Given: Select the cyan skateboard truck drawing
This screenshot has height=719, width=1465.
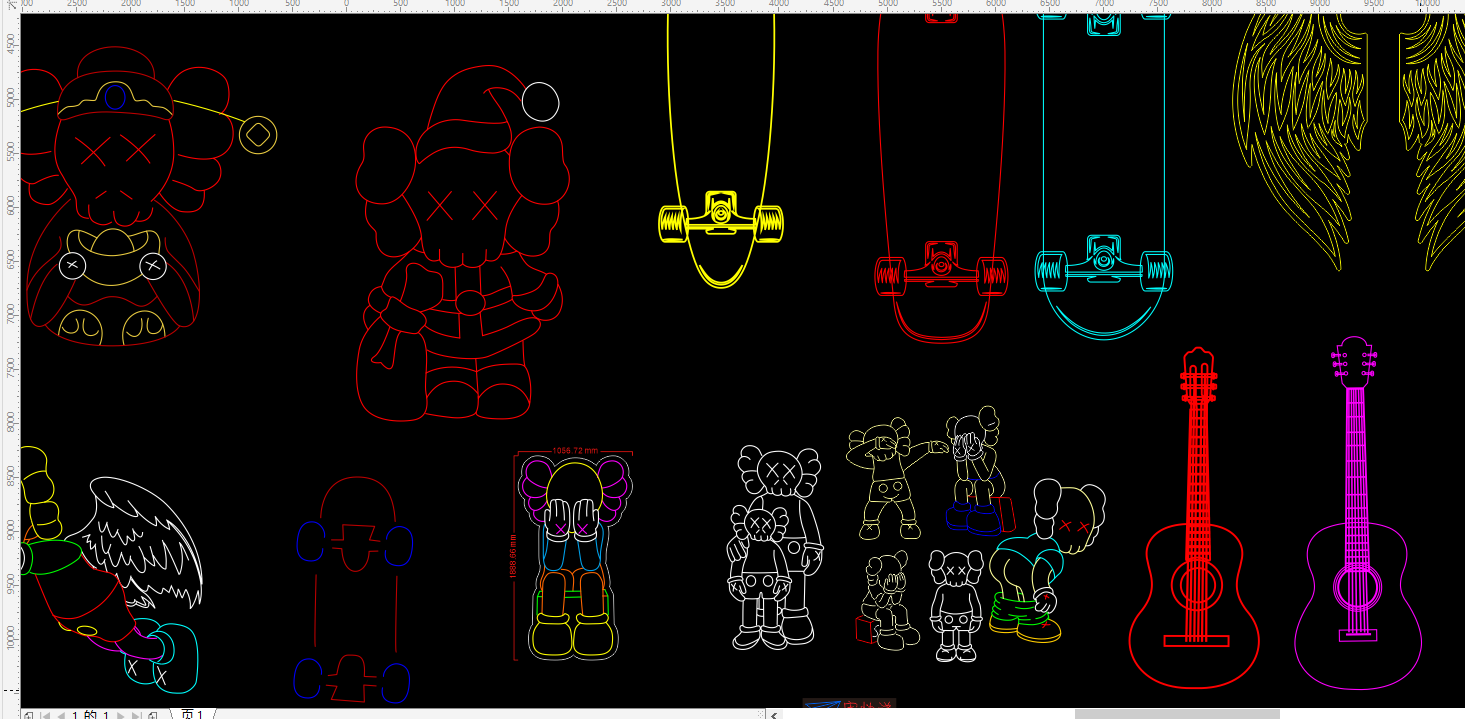Looking at the screenshot, I should 1104,264.
